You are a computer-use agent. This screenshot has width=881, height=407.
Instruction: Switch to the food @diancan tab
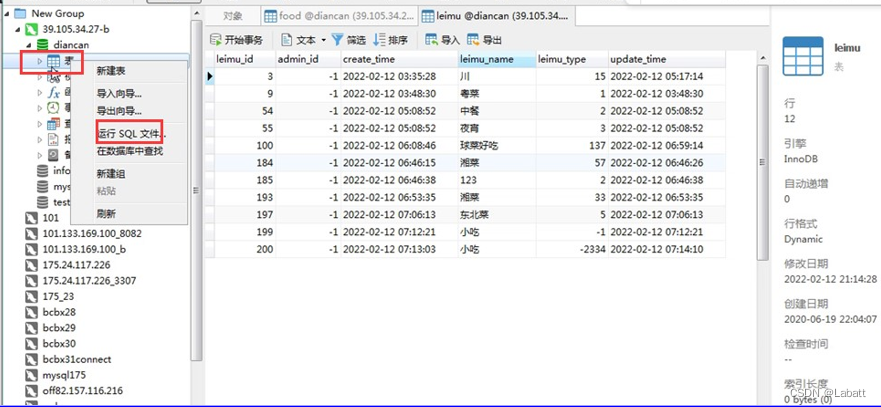339,16
